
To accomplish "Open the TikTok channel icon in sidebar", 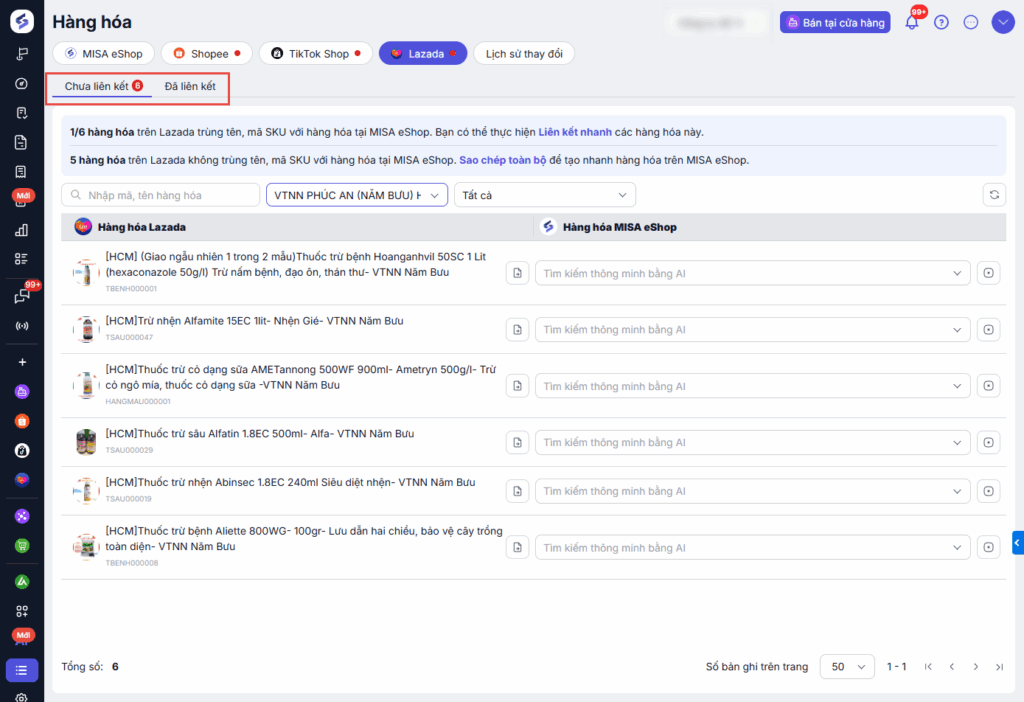I will [22, 451].
